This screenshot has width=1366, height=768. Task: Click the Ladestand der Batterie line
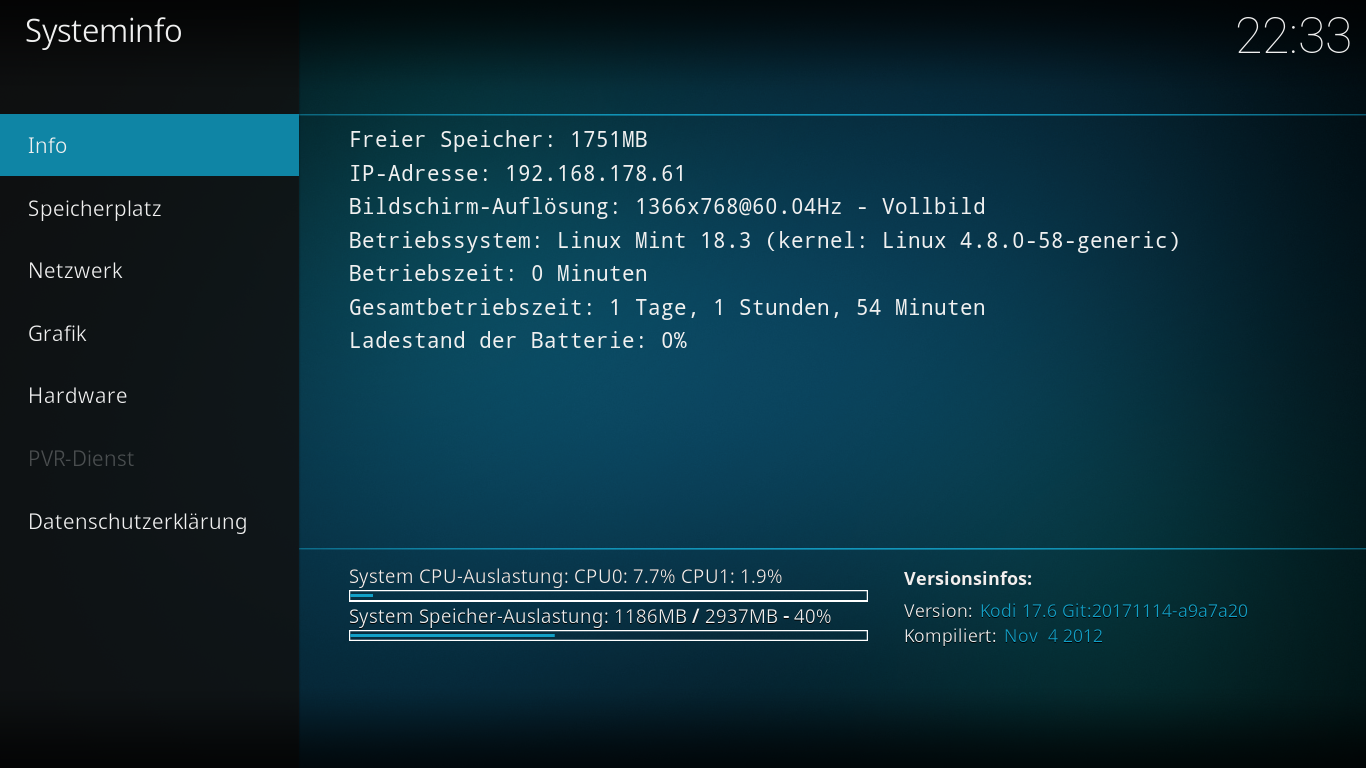coord(518,340)
